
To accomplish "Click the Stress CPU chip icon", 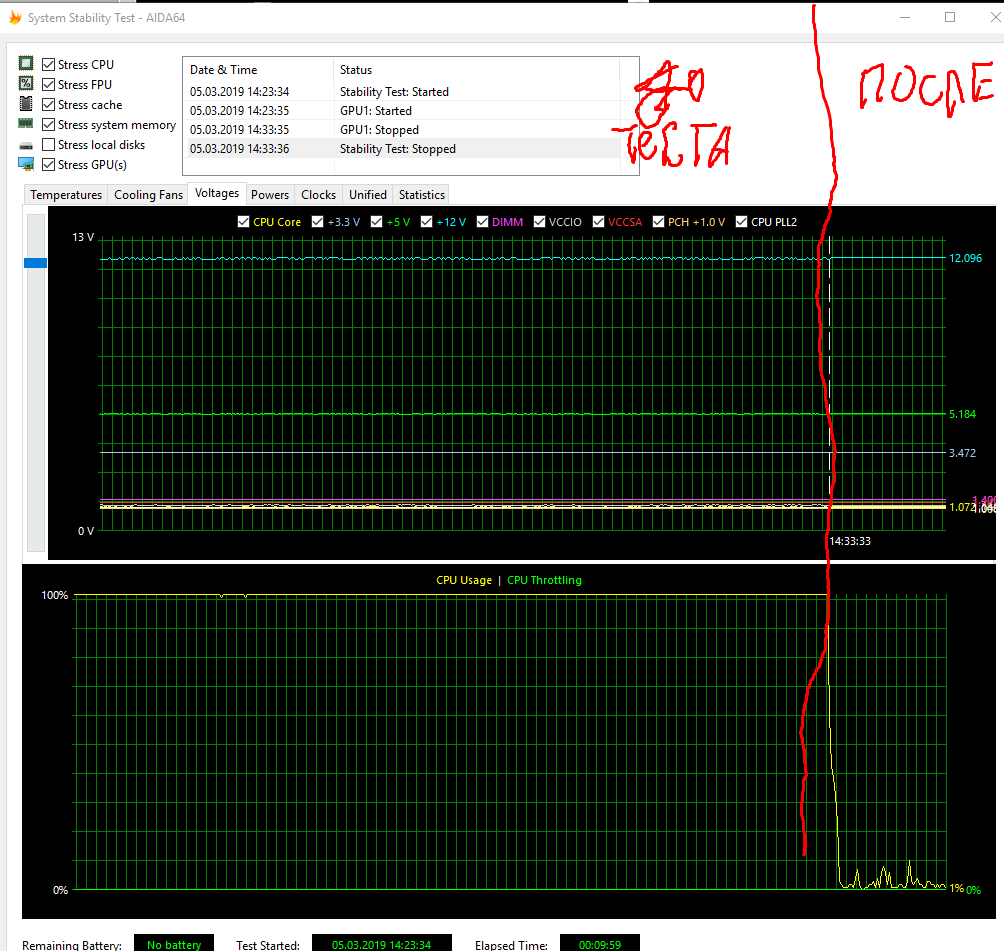I will point(26,63).
